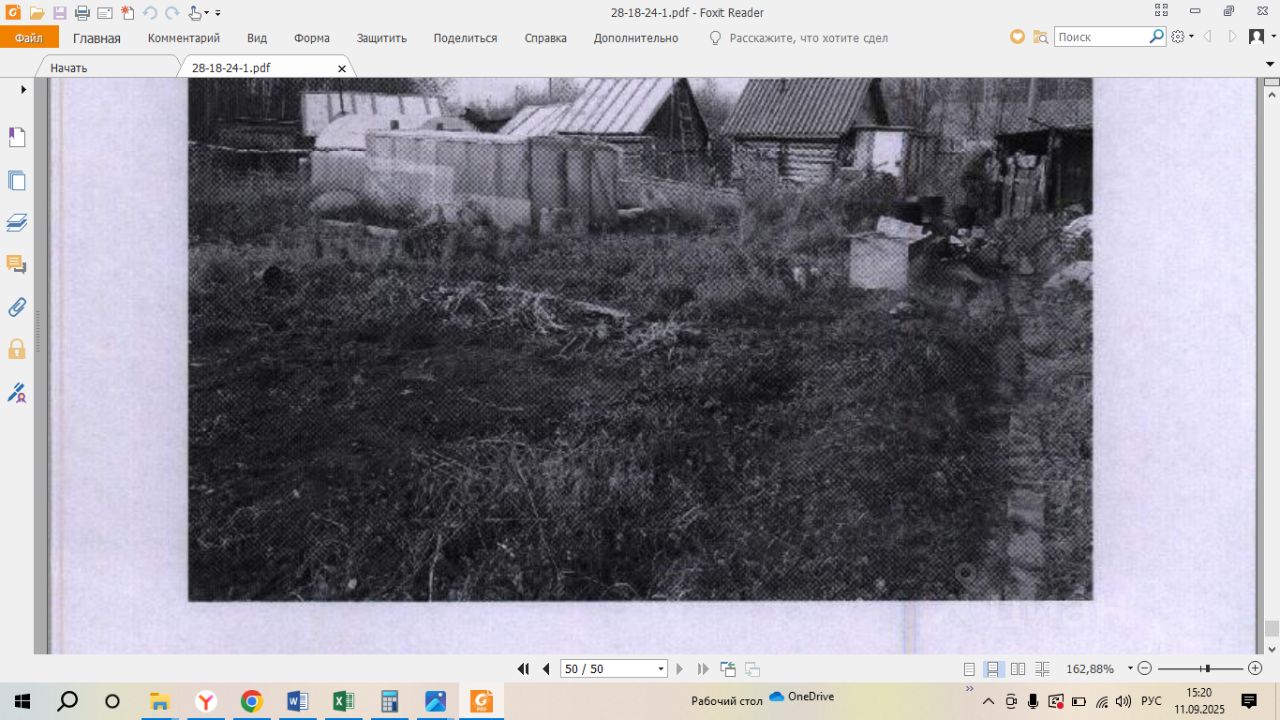Open the touch mode hand dropdown
The image size is (1280, 720).
(198, 13)
